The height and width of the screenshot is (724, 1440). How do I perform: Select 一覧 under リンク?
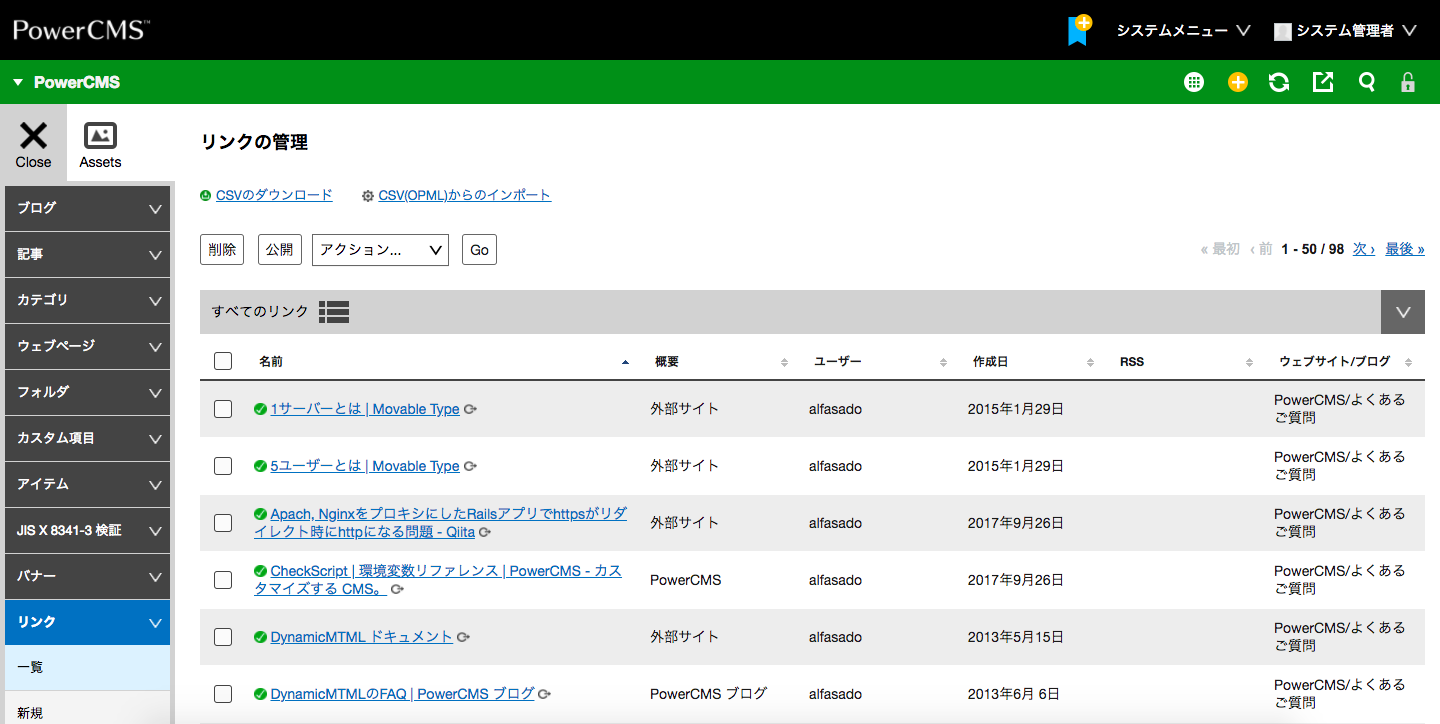point(87,668)
